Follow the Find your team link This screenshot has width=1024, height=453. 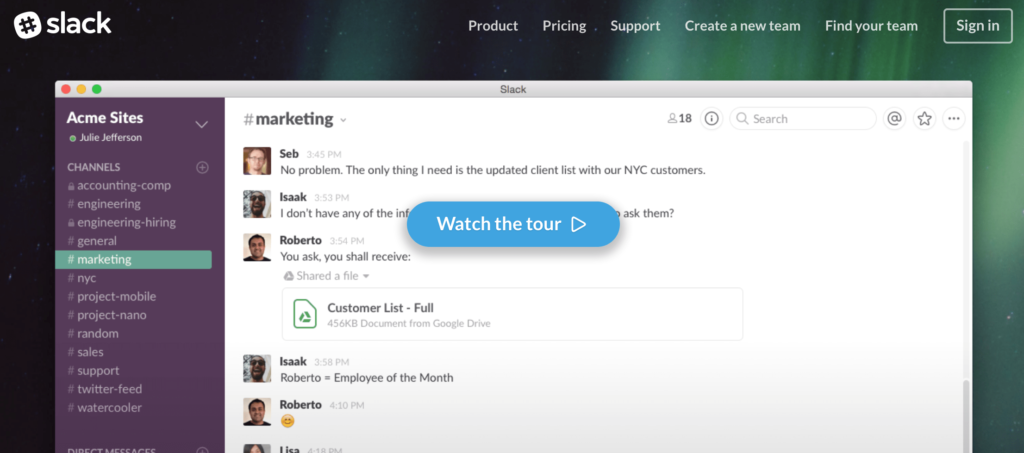click(x=871, y=26)
